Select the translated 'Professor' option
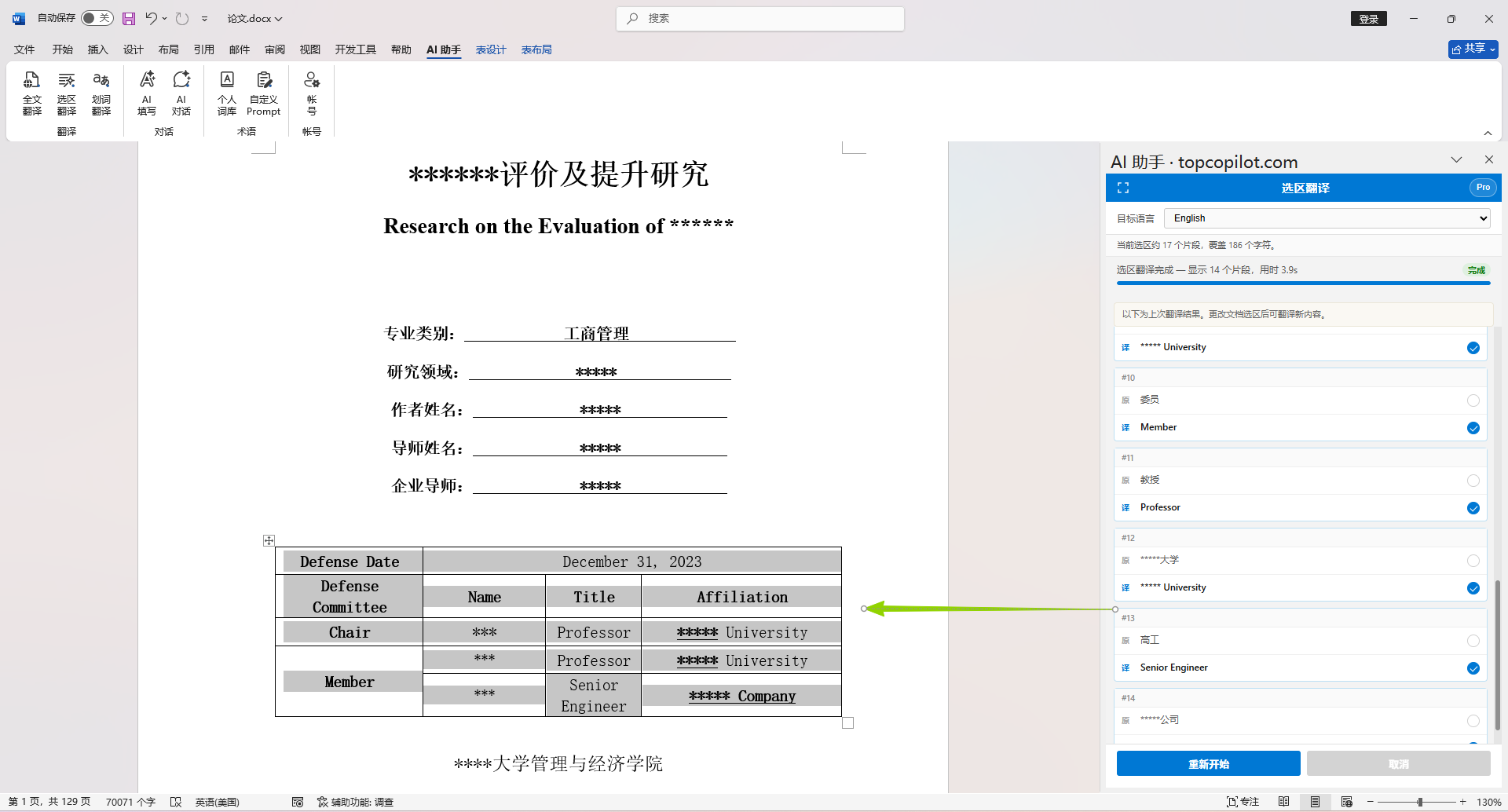 pyautogui.click(x=1473, y=508)
